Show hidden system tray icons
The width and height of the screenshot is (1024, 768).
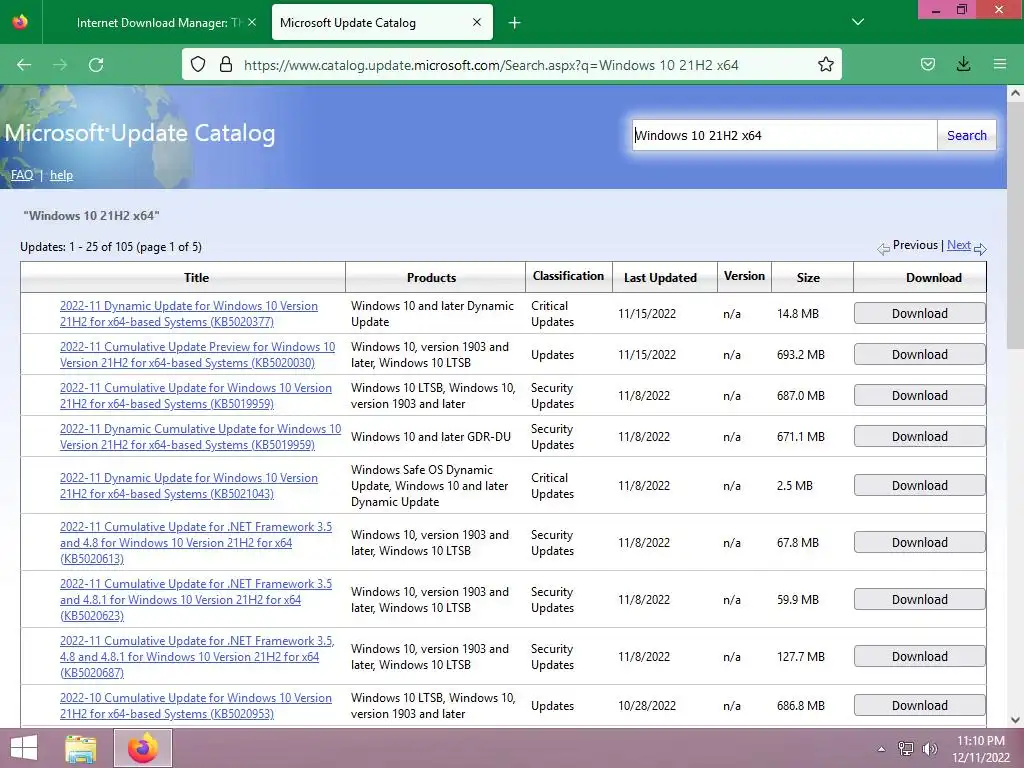(x=881, y=749)
